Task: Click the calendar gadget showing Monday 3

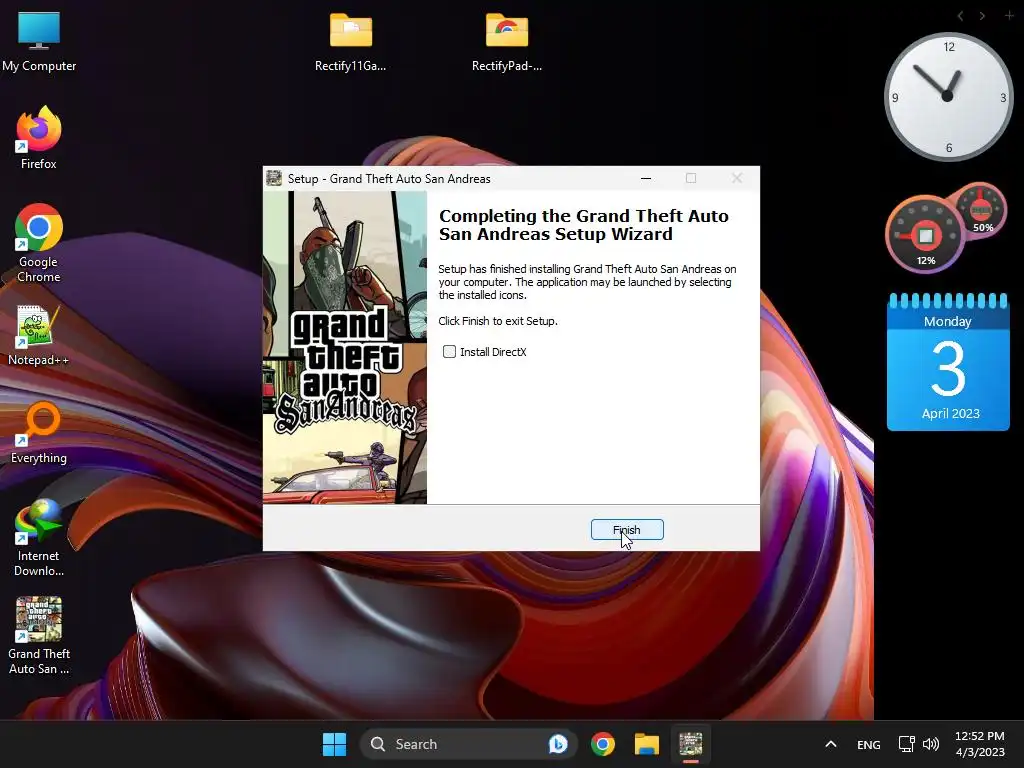Action: click(x=948, y=362)
